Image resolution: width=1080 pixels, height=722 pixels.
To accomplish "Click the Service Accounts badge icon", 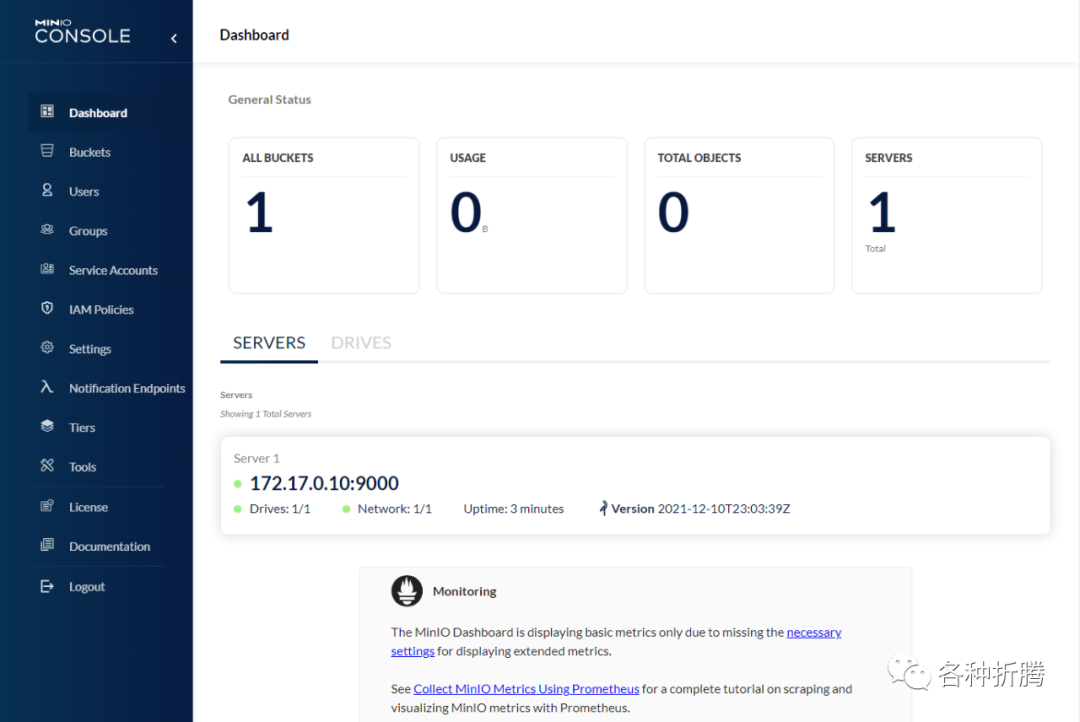I will click(x=47, y=269).
